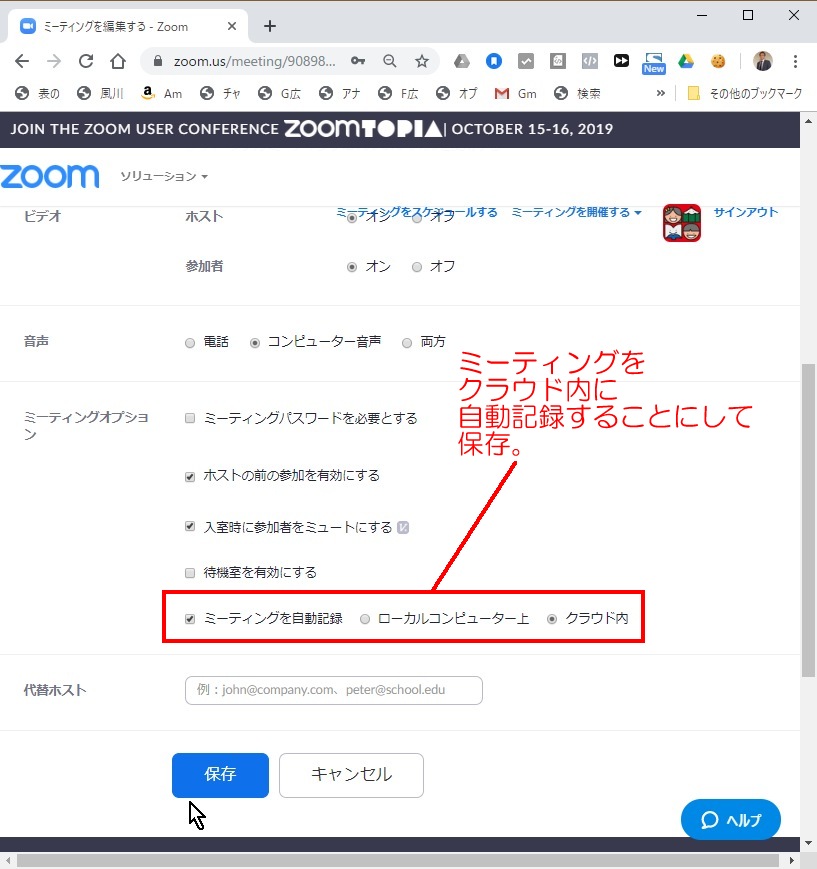This screenshot has width=817, height=869.
Task: Click the Zoomtopia conference banner
Action: click(x=400, y=129)
